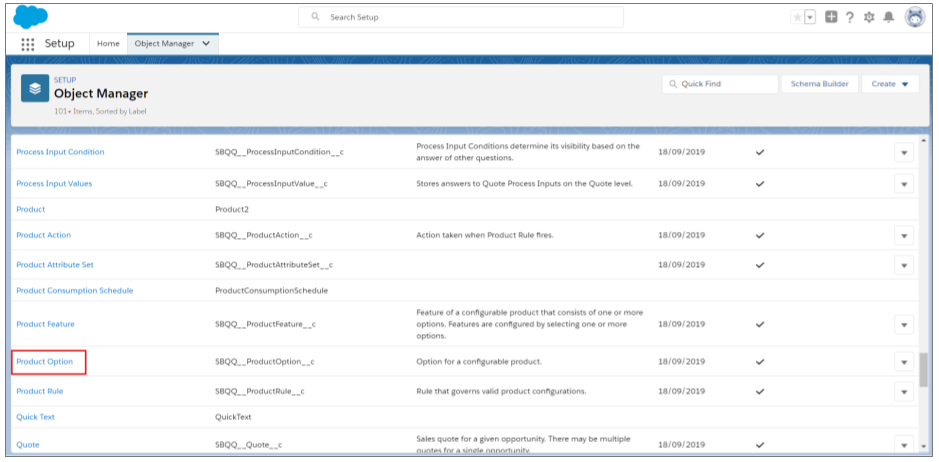Image resolution: width=939 pixels, height=462 pixels.
Task: Open the user profile avatar
Action: 914,17
